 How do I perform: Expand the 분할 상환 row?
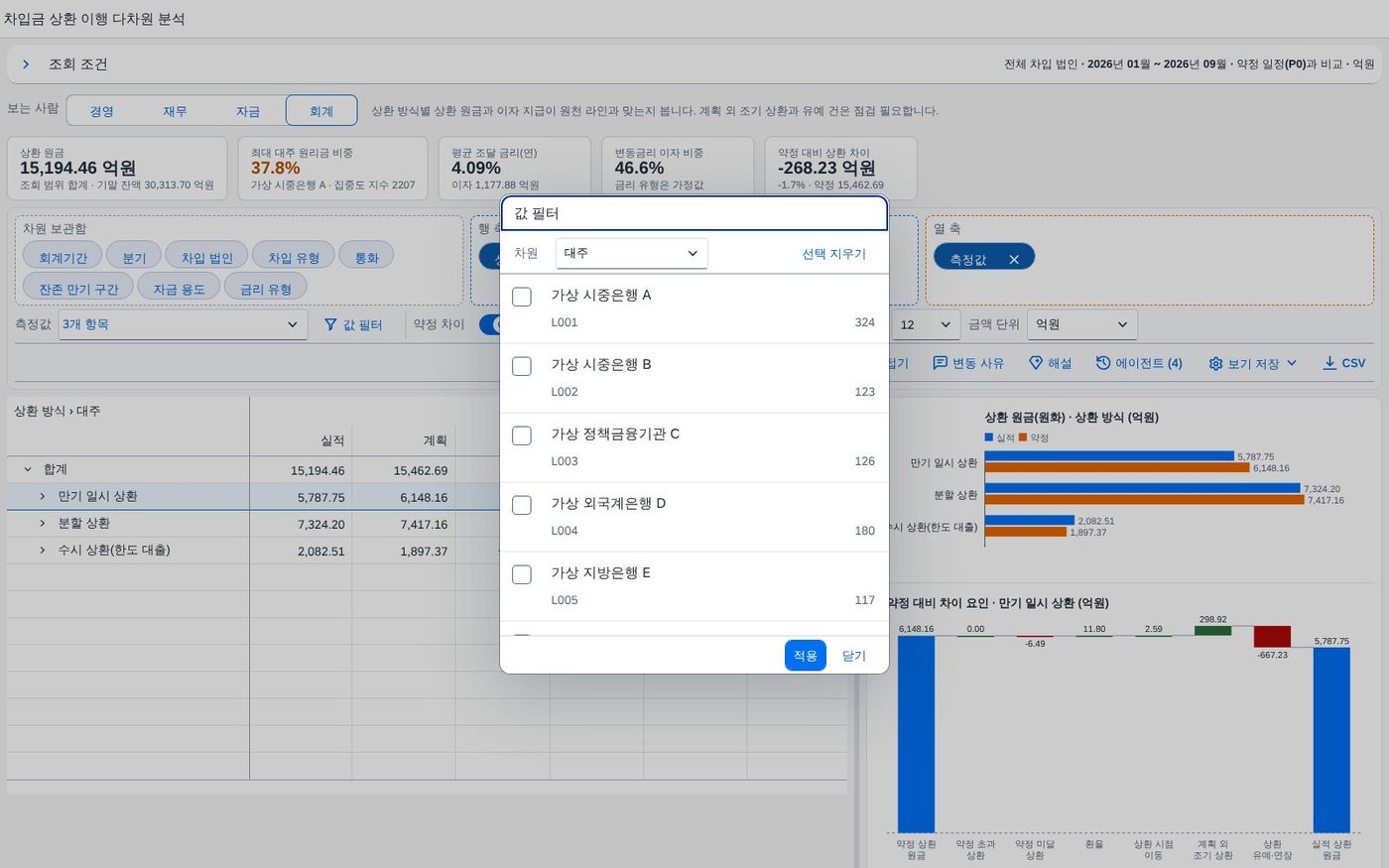tap(43, 523)
